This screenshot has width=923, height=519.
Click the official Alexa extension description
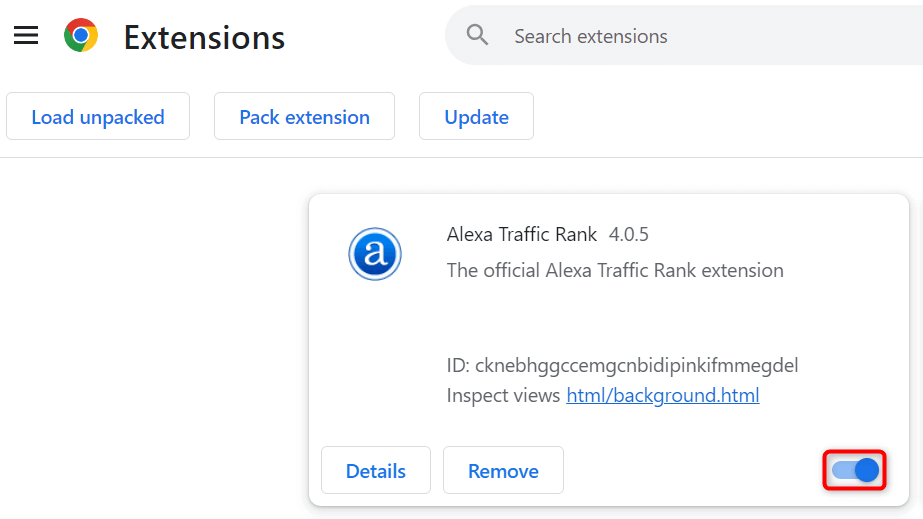point(615,270)
